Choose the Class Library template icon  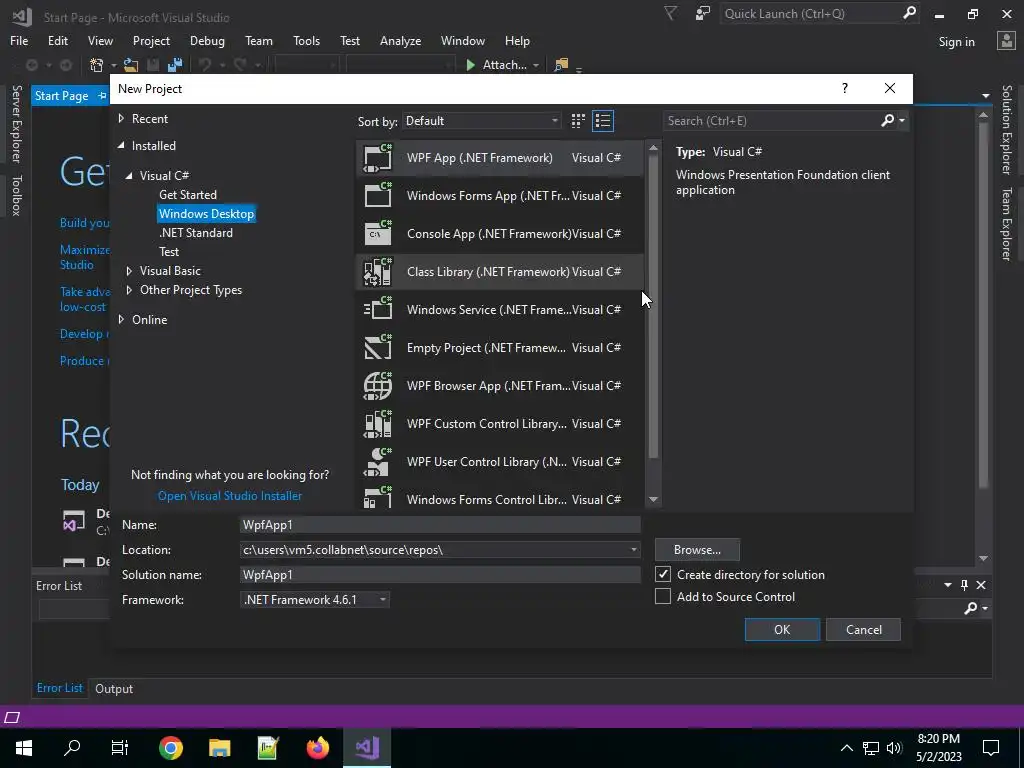(x=377, y=272)
